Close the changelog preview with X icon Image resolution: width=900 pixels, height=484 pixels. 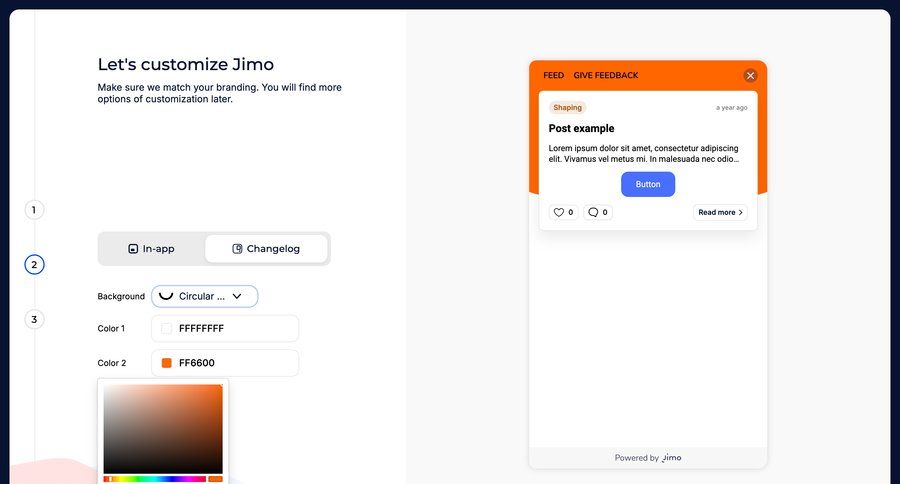click(x=750, y=75)
